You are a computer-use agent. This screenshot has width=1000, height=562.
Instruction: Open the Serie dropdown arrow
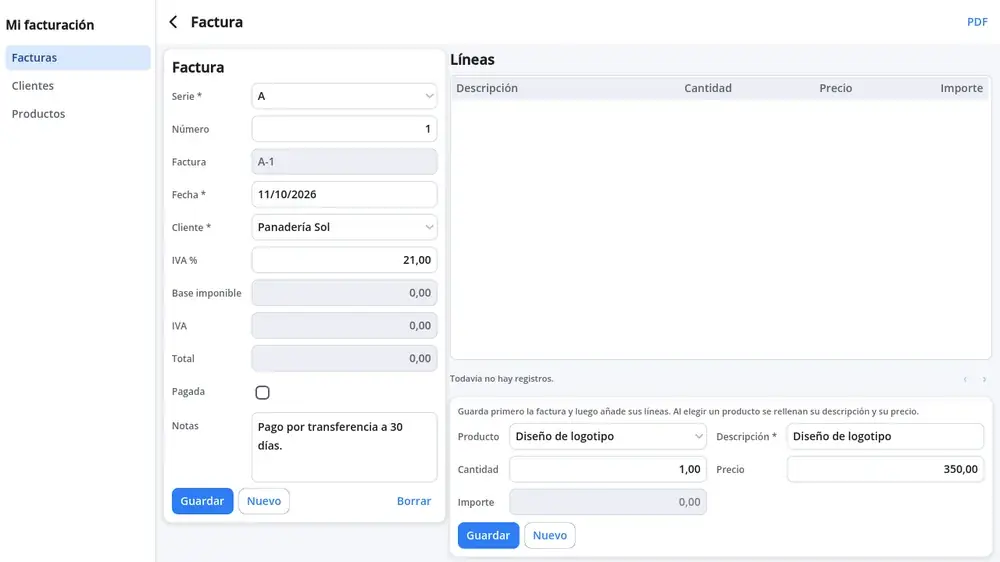[x=429, y=96]
